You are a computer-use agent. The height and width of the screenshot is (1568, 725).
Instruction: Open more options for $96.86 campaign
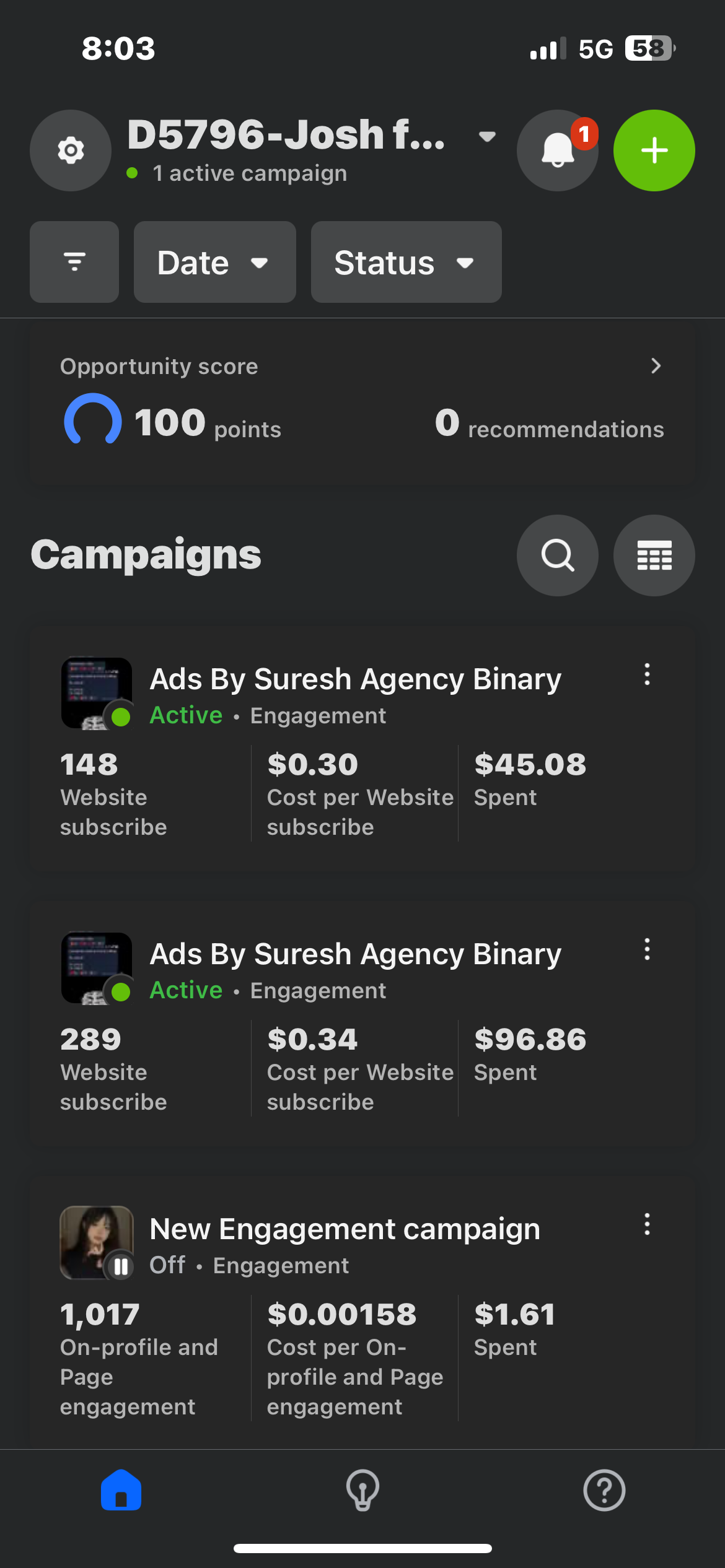coord(647,949)
